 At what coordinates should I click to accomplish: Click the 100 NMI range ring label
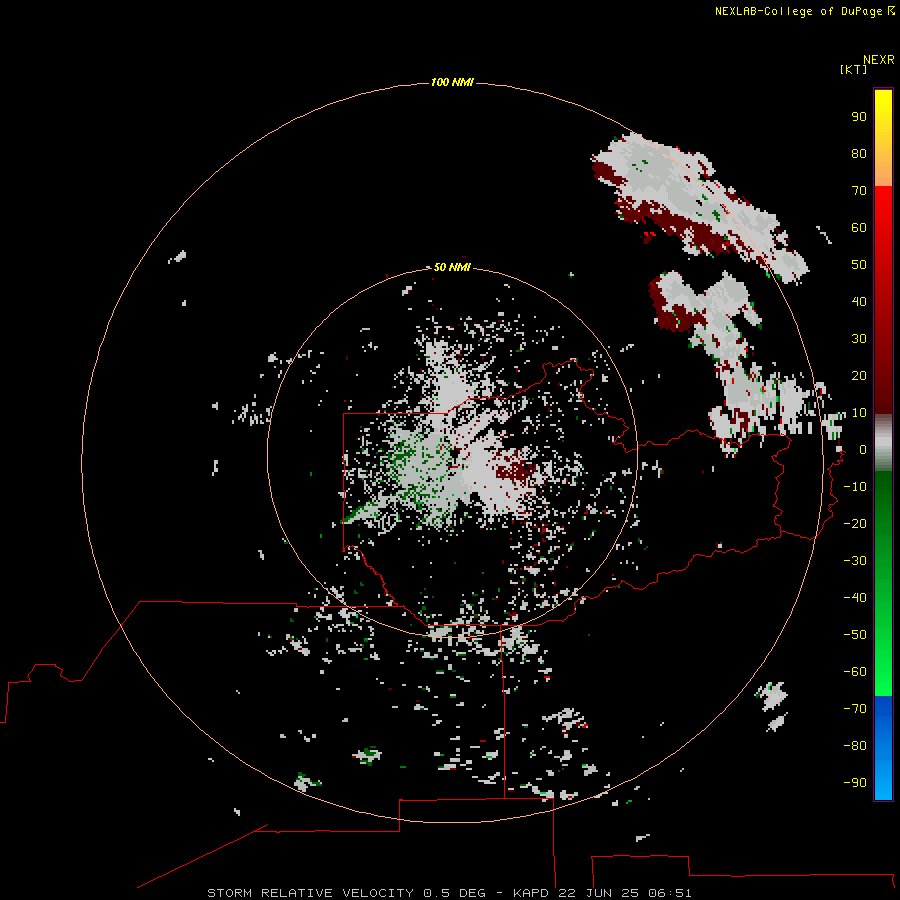click(x=452, y=83)
